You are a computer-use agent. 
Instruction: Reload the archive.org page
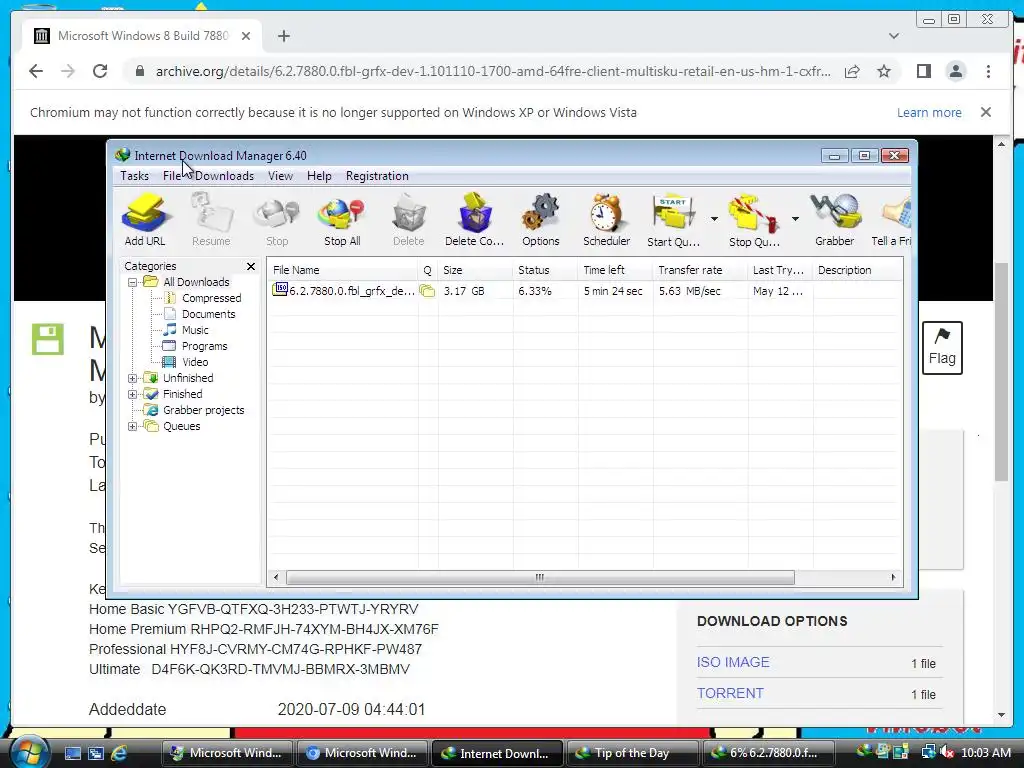(x=100, y=71)
